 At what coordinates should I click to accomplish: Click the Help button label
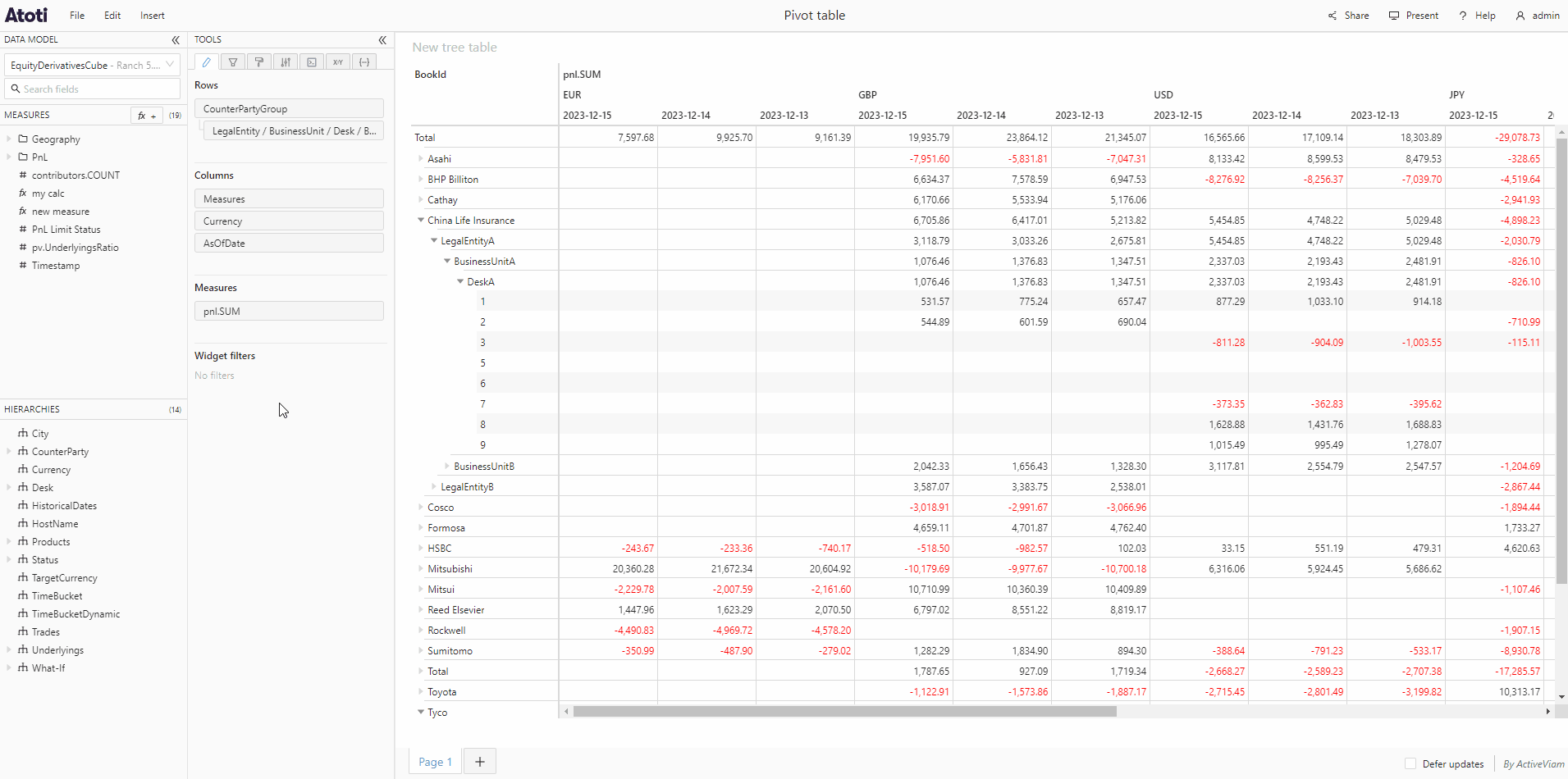pos(1485,16)
